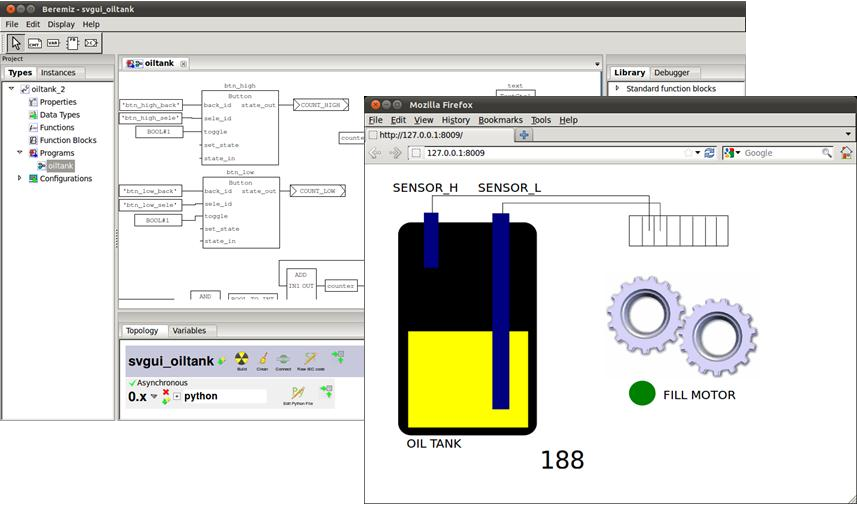Click the red delete python plugin icon

click(x=166, y=392)
